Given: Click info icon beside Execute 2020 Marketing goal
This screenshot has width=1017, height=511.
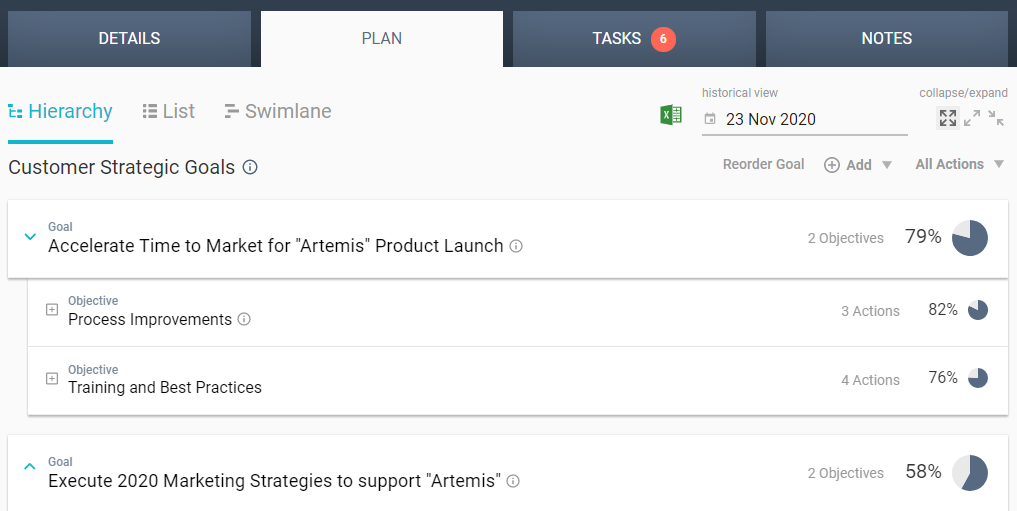Looking at the screenshot, I should pyautogui.click(x=513, y=481).
